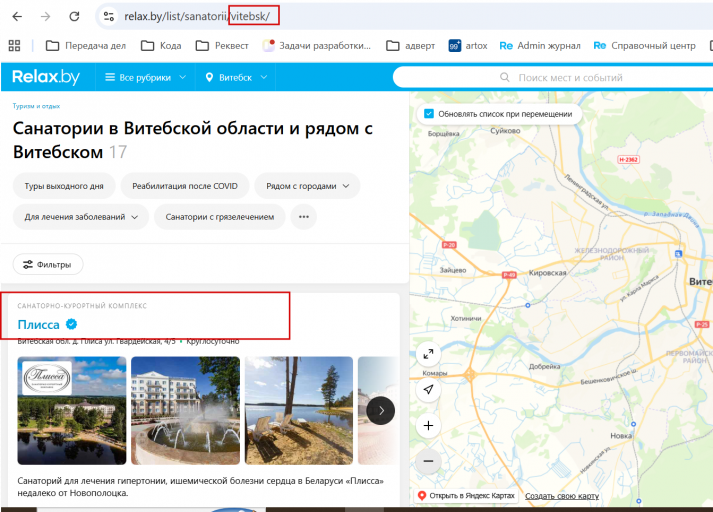
Task: Expand the map to fullscreen
Action: [x=428, y=354]
